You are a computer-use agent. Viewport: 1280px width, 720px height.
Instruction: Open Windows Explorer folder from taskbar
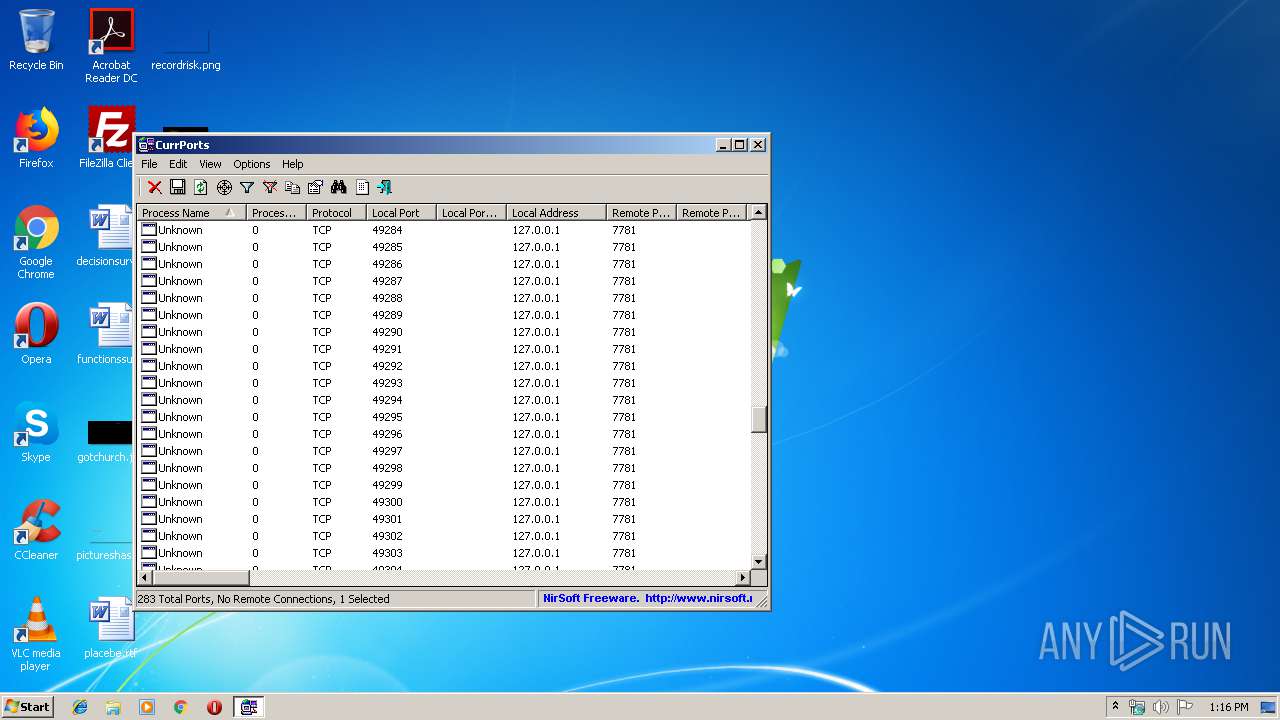(113, 707)
